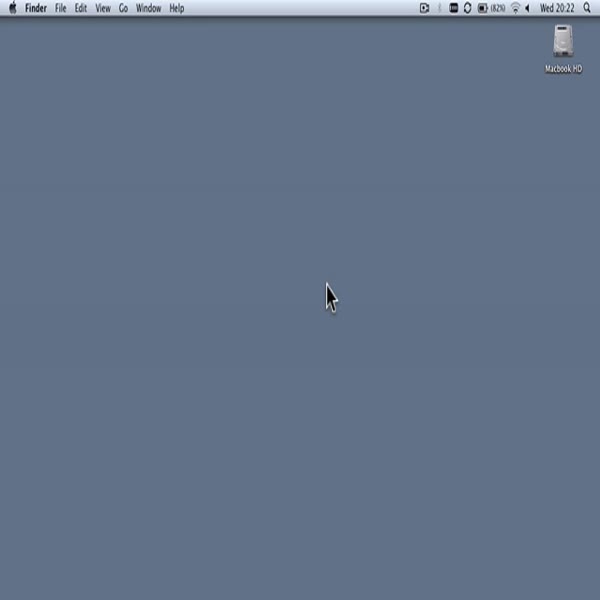
Task: Click the volume speaker icon
Action: (527, 8)
